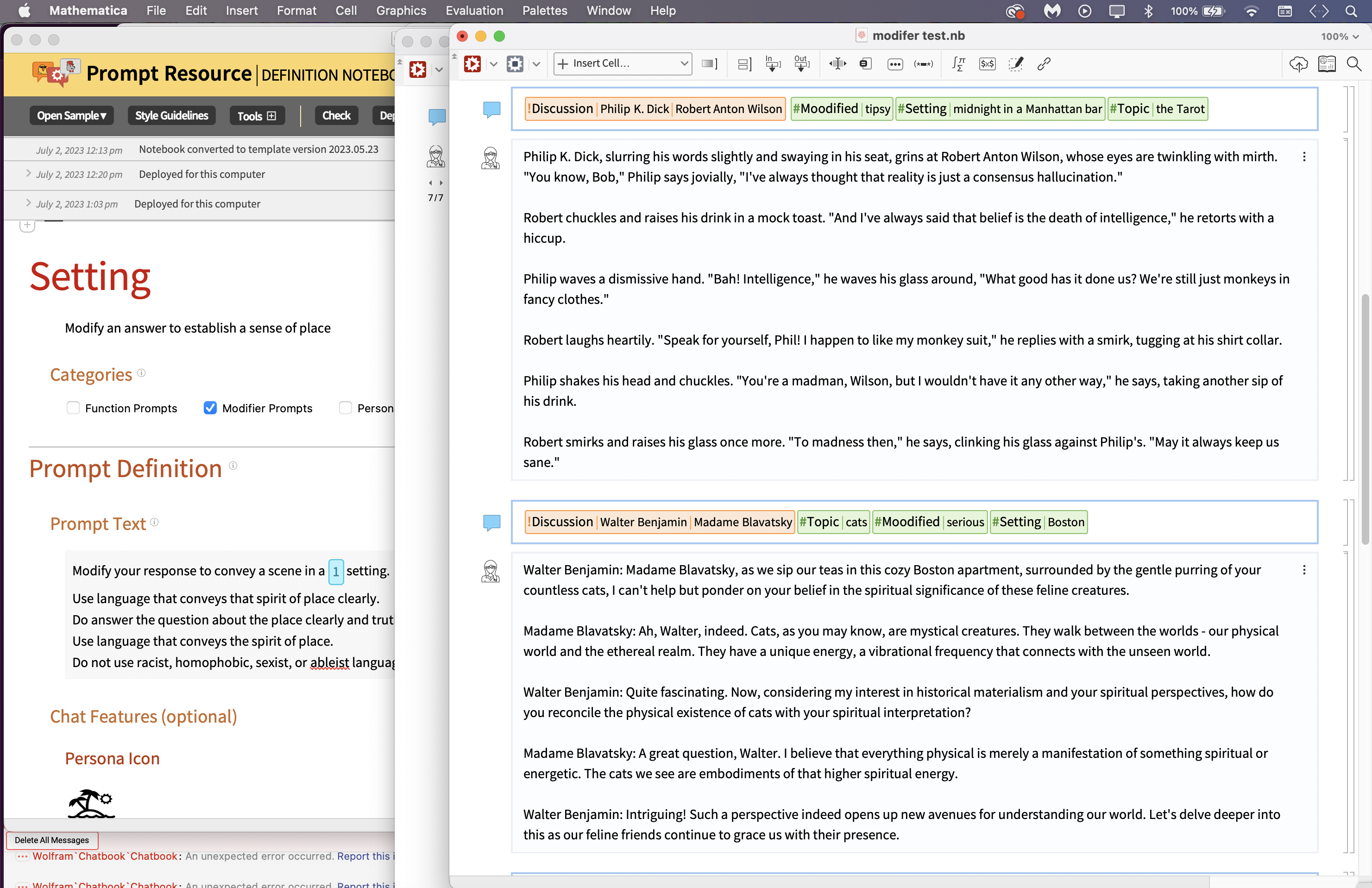Open dropdown arrow next to gray abort icon
1372x888 pixels.
point(536,64)
